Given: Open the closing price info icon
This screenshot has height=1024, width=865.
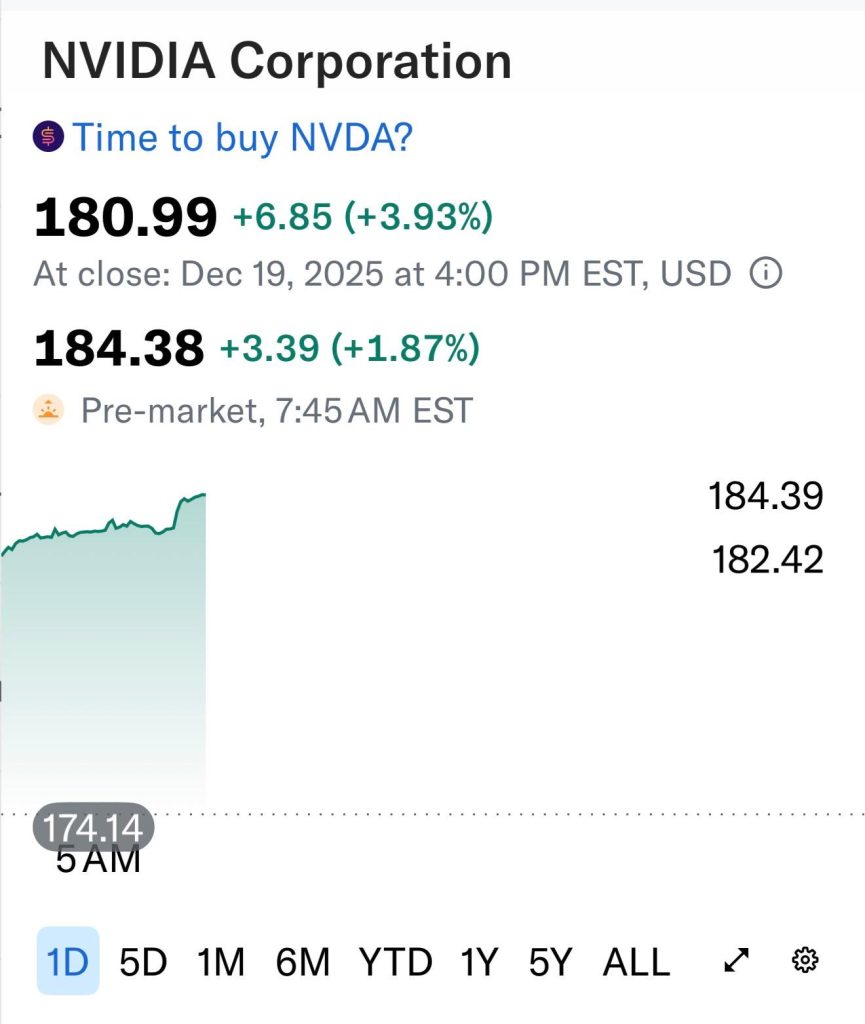Looking at the screenshot, I should point(765,273).
